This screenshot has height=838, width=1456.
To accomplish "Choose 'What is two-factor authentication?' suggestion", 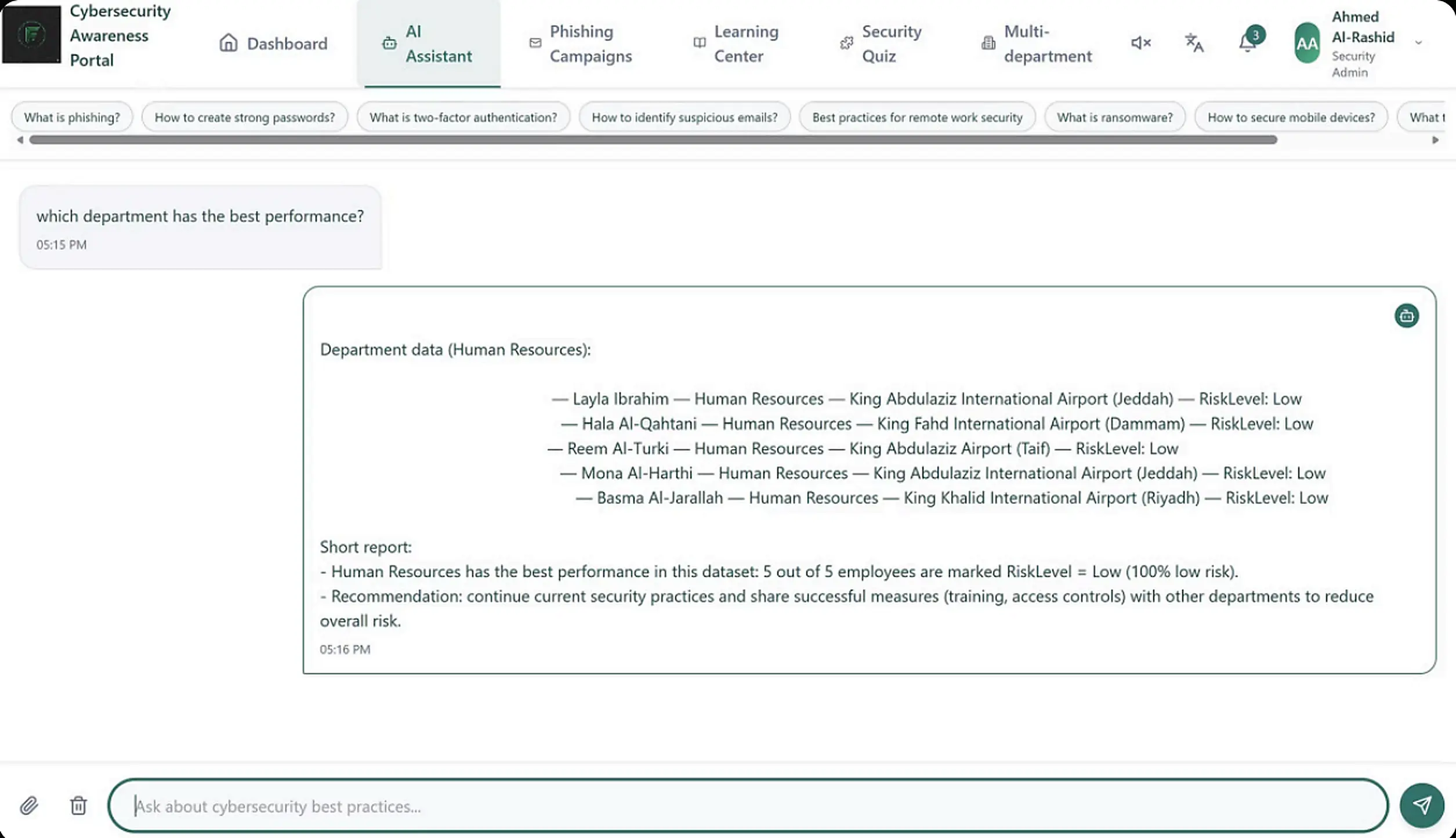I will [x=463, y=117].
